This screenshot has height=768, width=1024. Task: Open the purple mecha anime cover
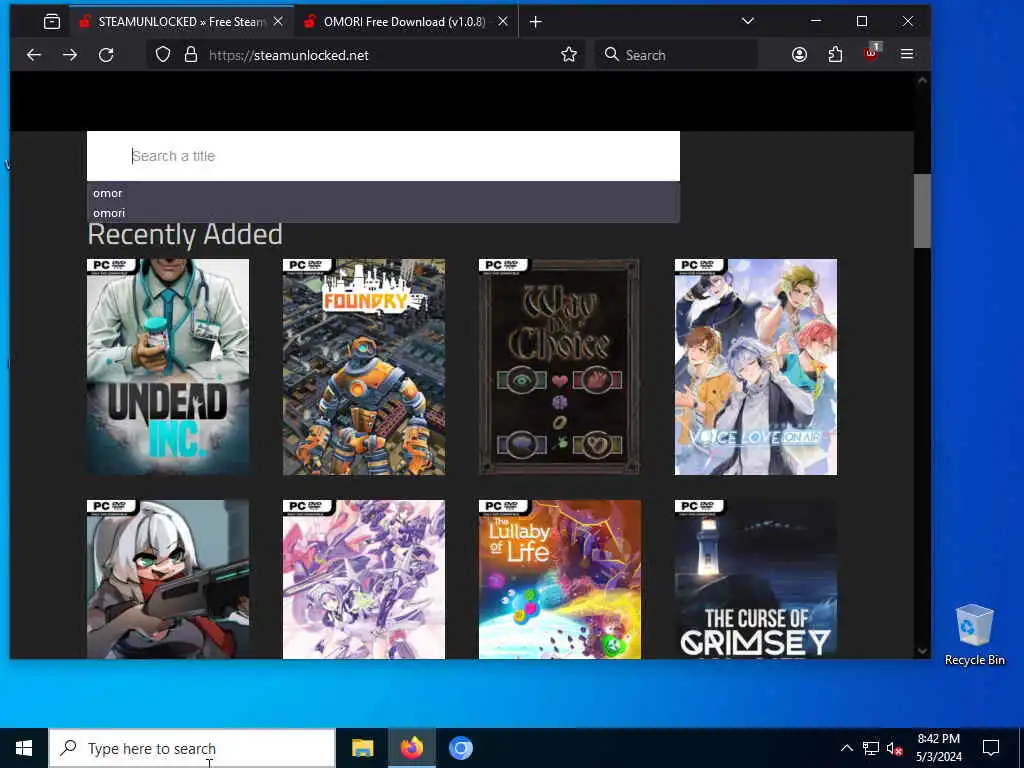pos(364,579)
